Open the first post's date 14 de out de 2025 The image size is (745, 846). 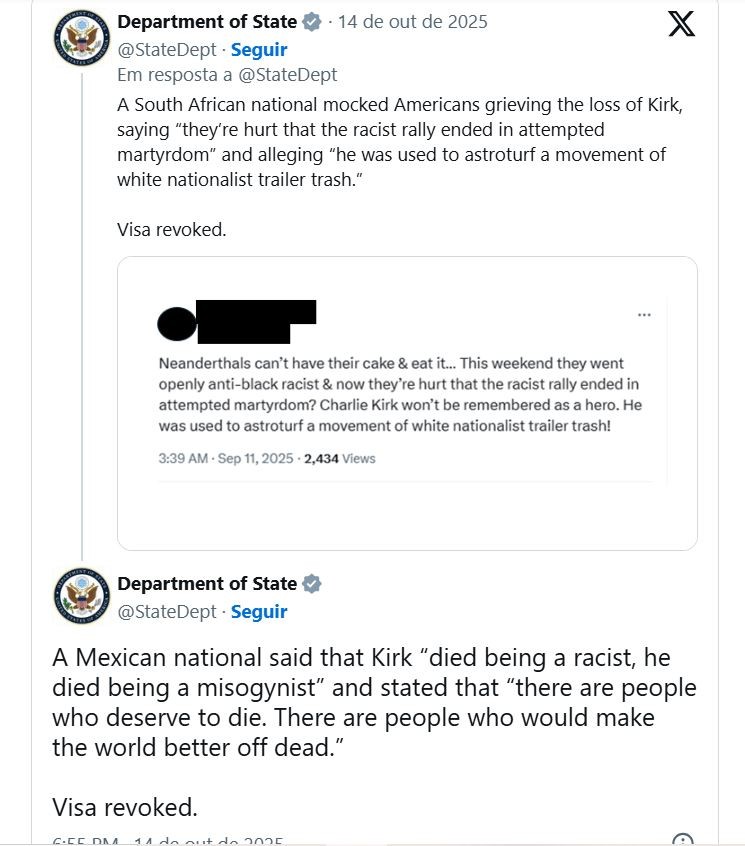413,22
